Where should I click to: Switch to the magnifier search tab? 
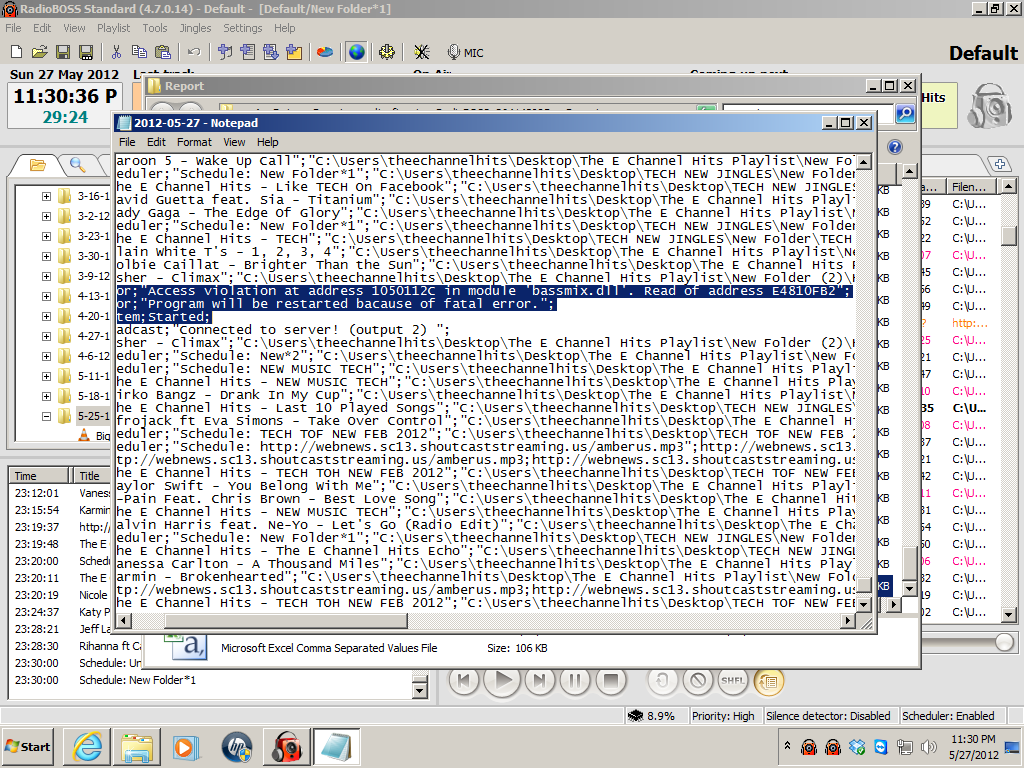pyautogui.click(x=78, y=165)
